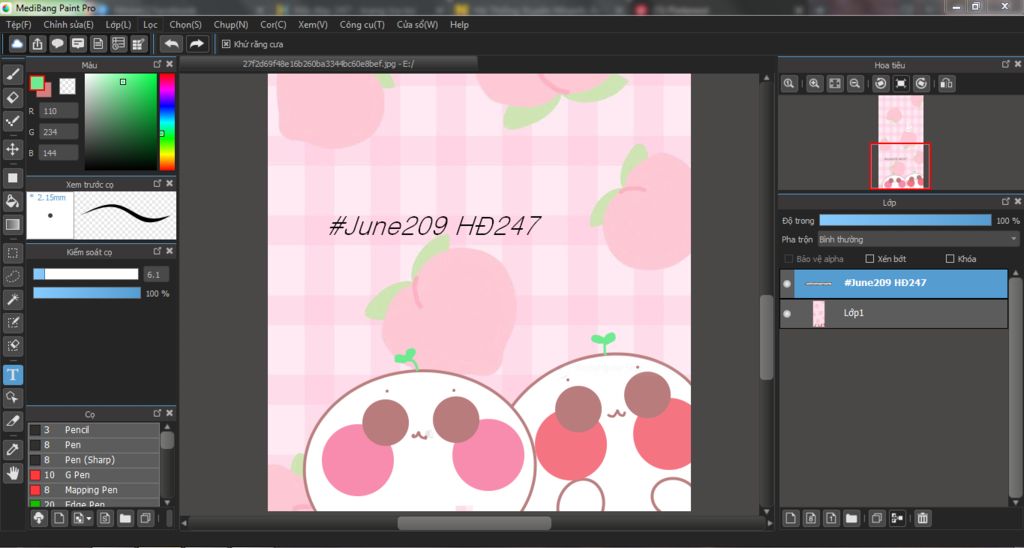1024x548 pixels.
Task: Toggle the Bảo vệ alpha checkbox
Action: [x=788, y=259]
